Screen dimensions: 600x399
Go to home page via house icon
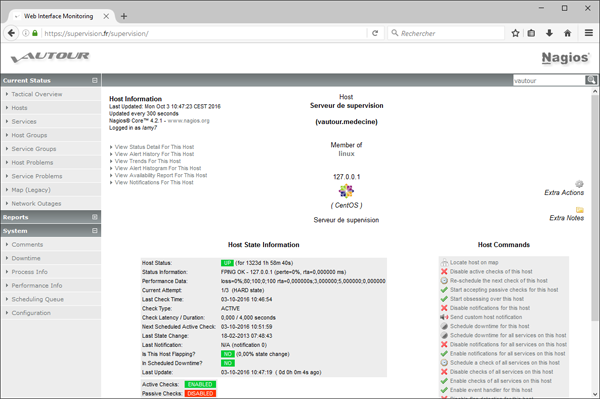pyautogui.click(x=567, y=33)
